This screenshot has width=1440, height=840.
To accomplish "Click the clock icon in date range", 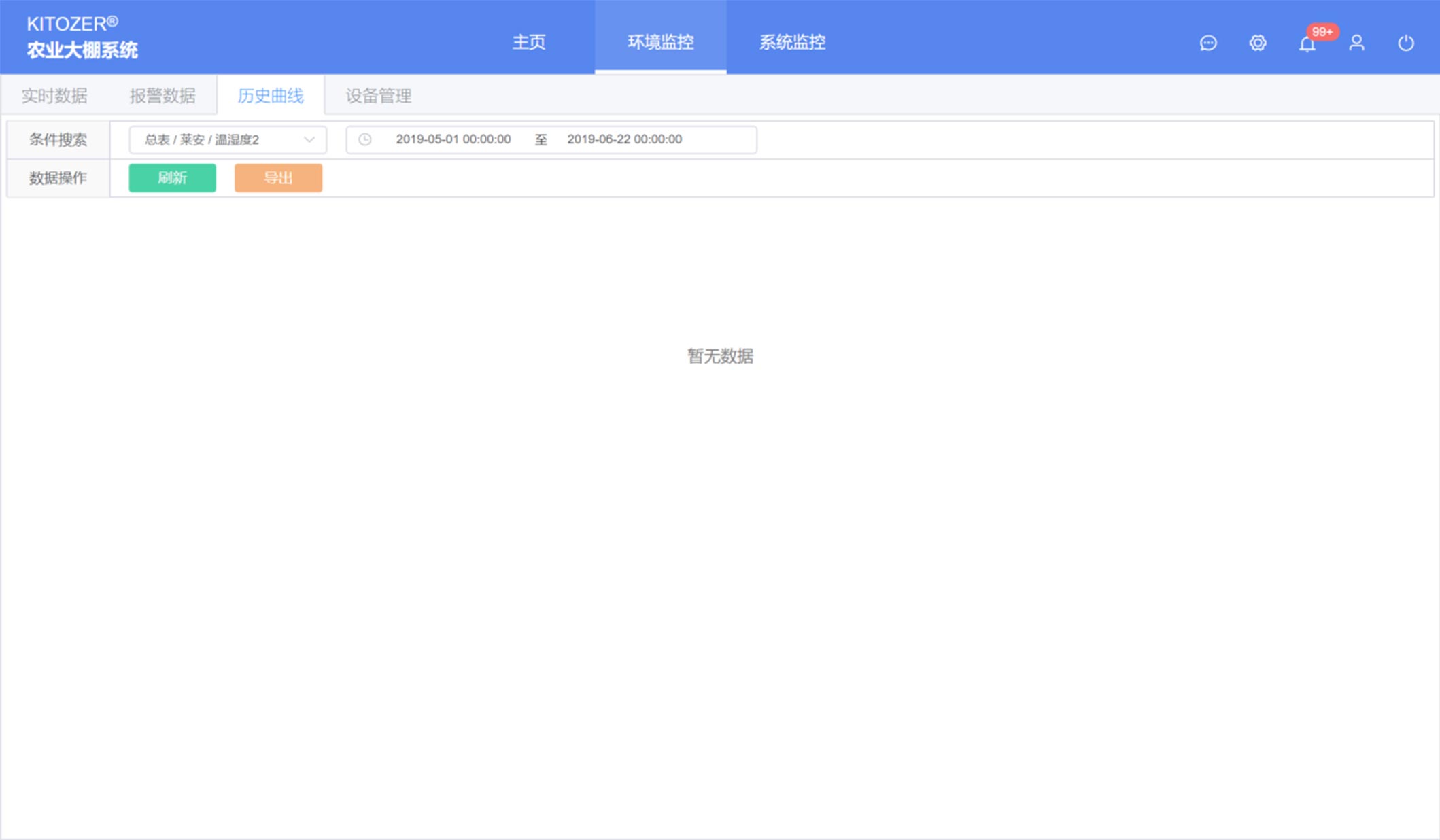I will point(365,139).
